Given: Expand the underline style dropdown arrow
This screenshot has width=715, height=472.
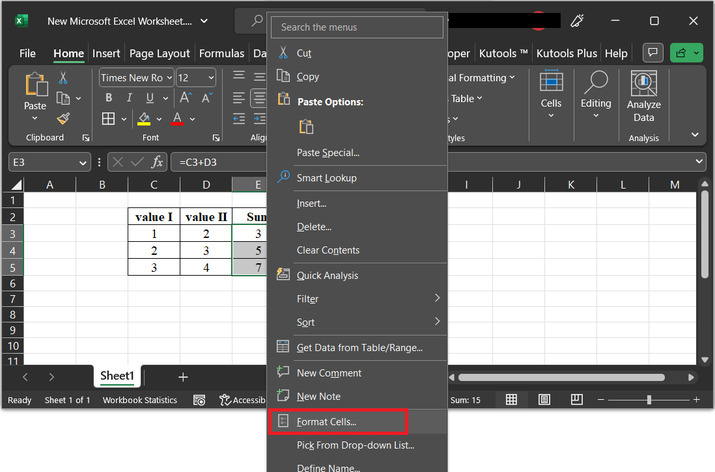Looking at the screenshot, I should pyautogui.click(x=165, y=98).
